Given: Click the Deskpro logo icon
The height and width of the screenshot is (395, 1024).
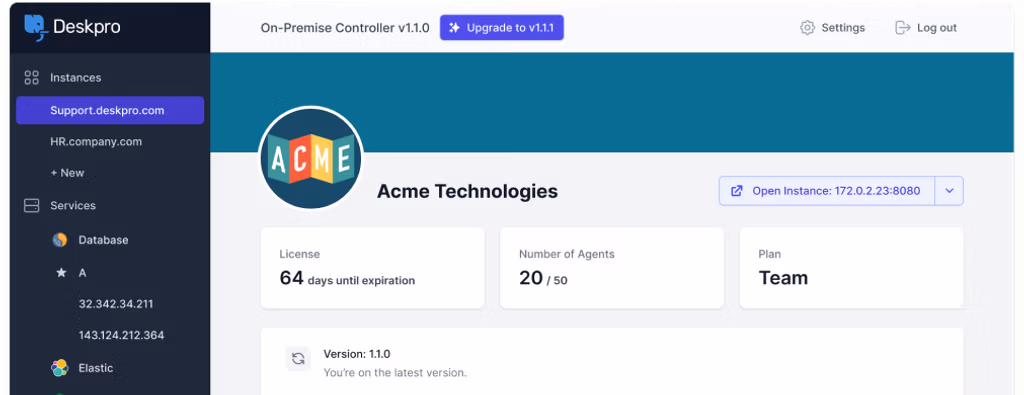Looking at the screenshot, I should pos(37,27).
